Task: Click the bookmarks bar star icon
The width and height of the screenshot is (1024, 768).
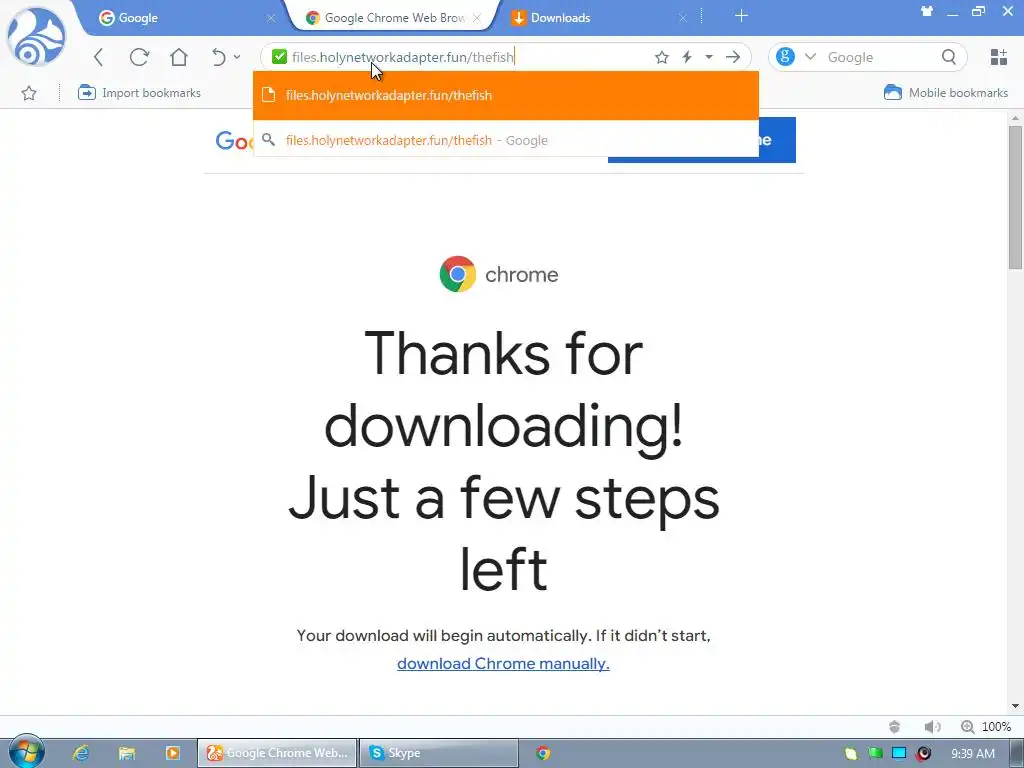Action: tap(29, 93)
